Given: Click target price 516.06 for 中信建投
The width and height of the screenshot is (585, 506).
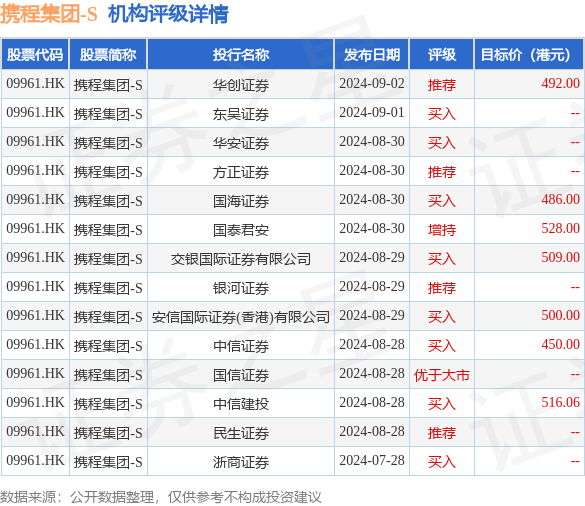Looking at the screenshot, I should tap(560, 402).
